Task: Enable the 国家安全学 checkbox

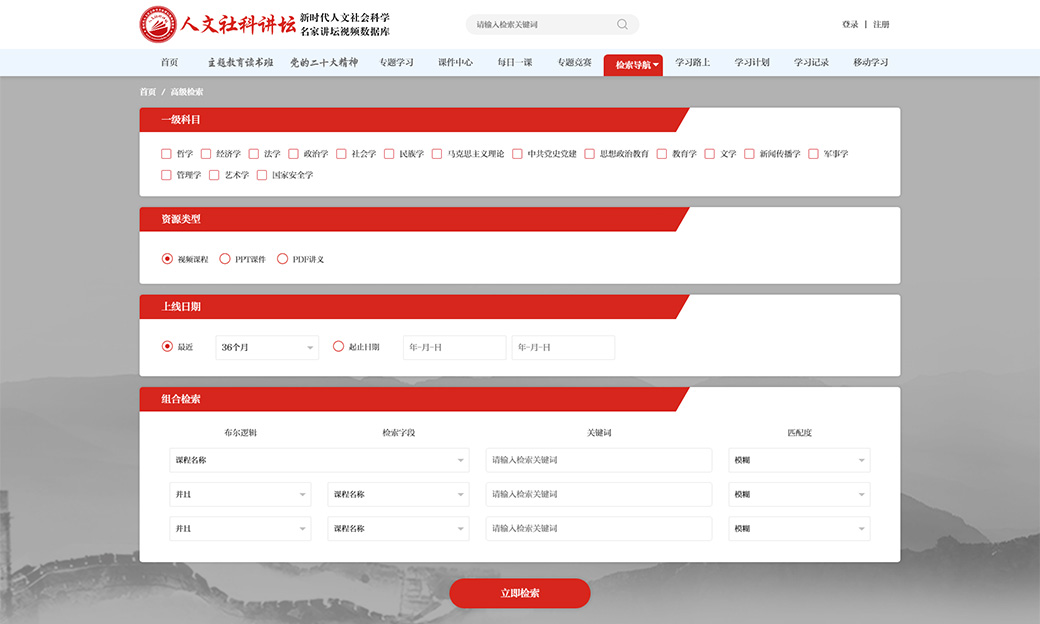Action: 262,175
